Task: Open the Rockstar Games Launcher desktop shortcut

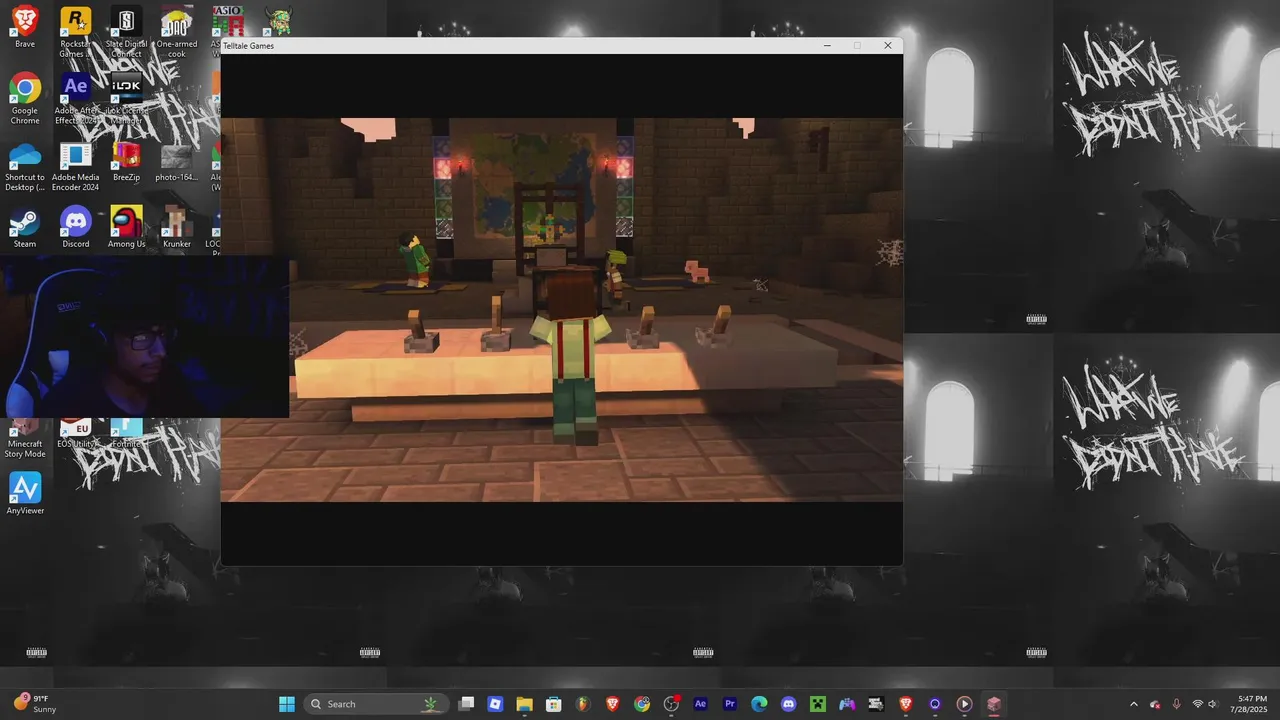Action: coord(75,32)
